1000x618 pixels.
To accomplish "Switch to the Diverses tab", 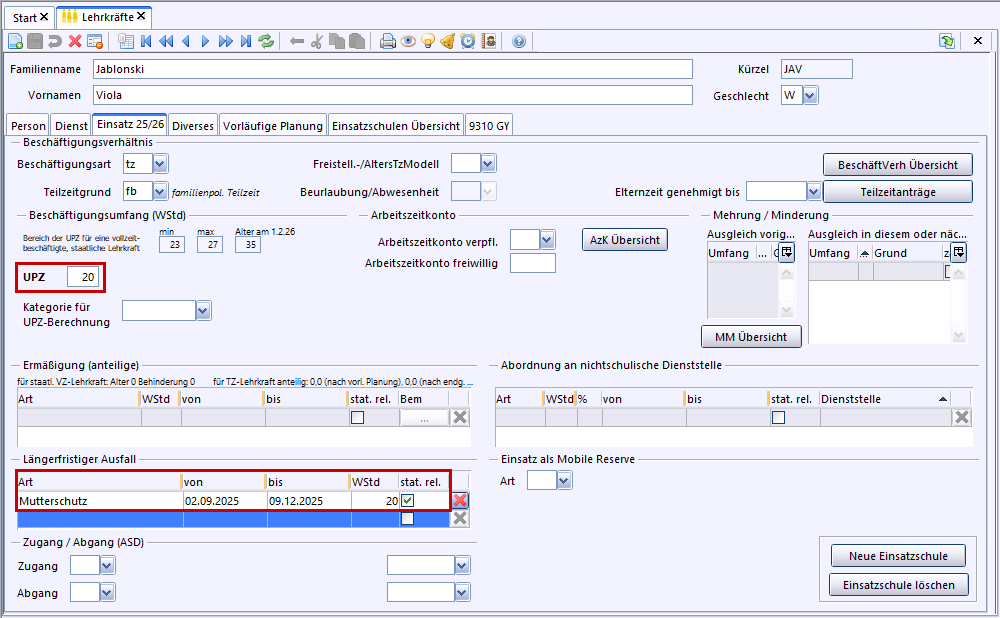I will click(193, 126).
